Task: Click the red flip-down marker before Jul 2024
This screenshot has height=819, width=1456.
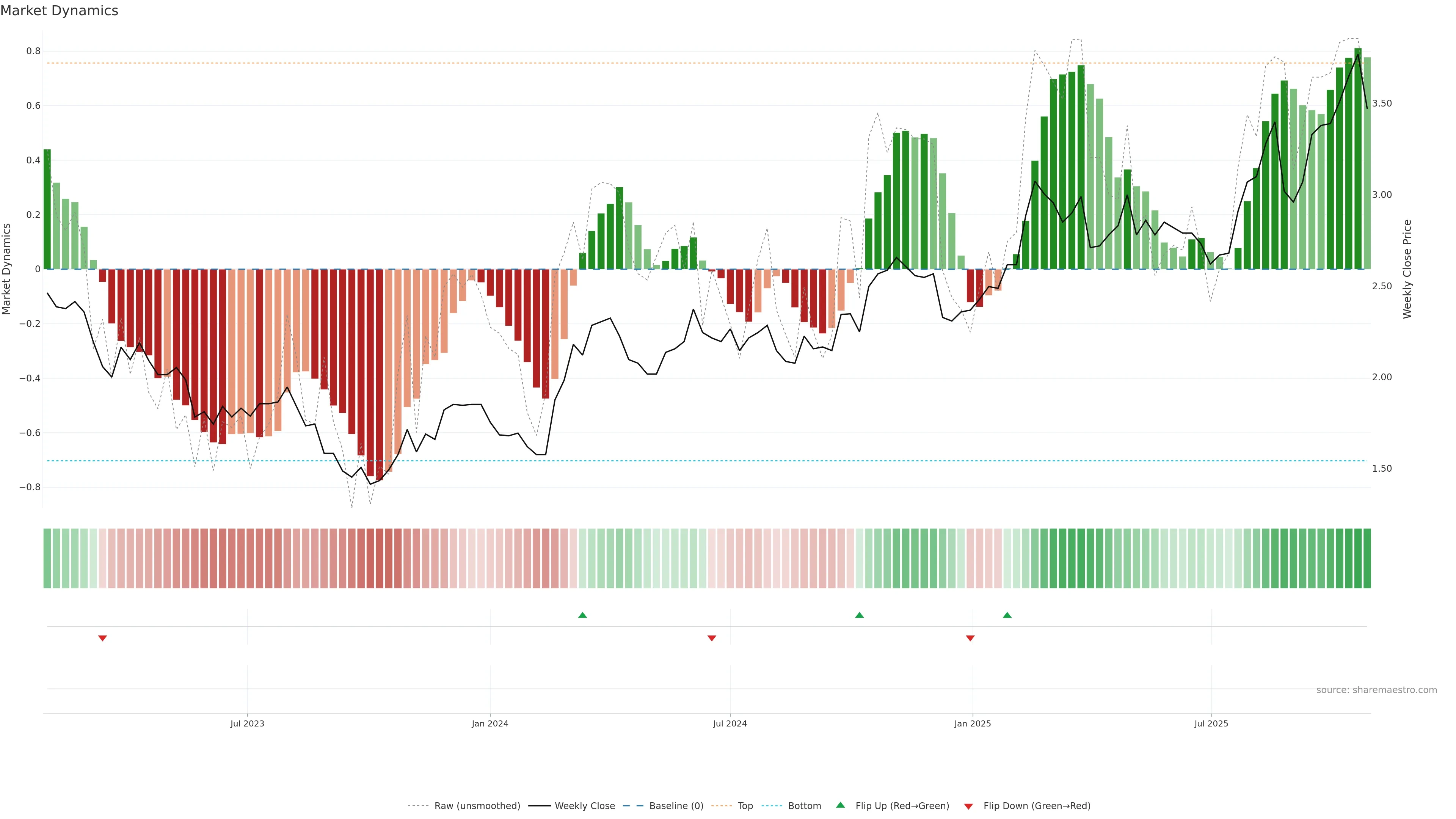Action: click(712, 638)
